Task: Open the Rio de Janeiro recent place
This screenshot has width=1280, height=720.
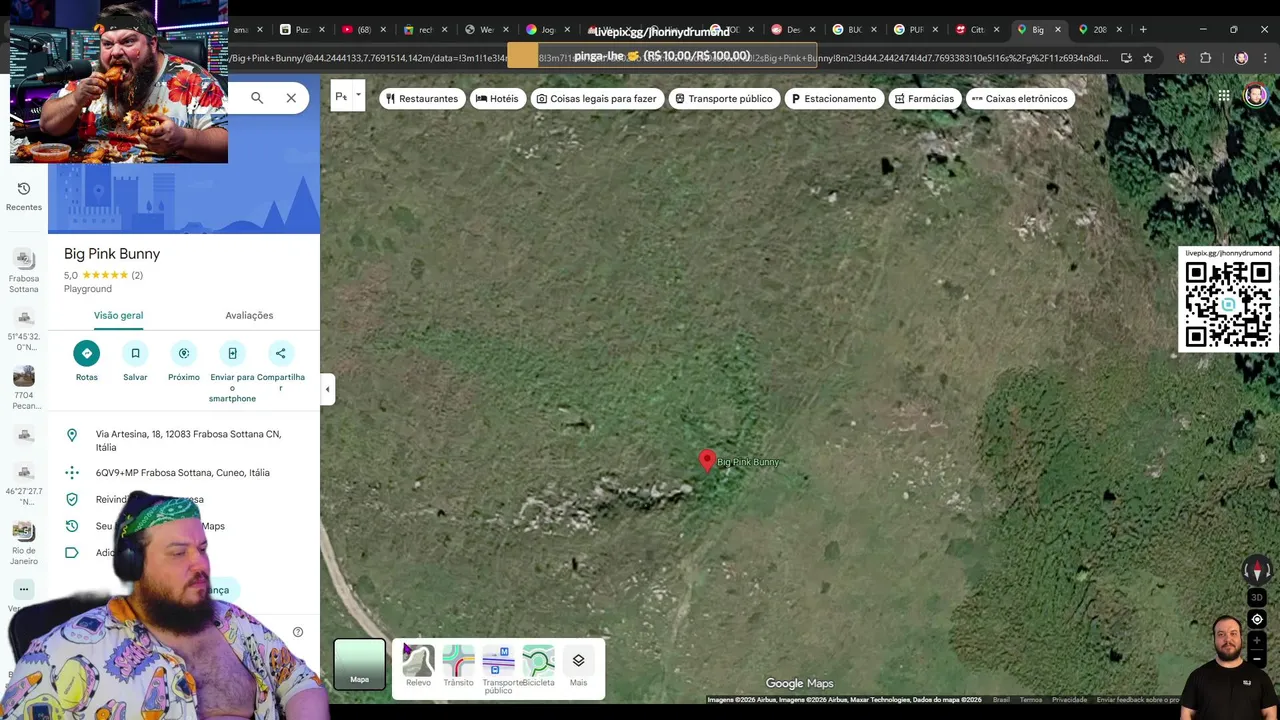Action: pos(24,543)
